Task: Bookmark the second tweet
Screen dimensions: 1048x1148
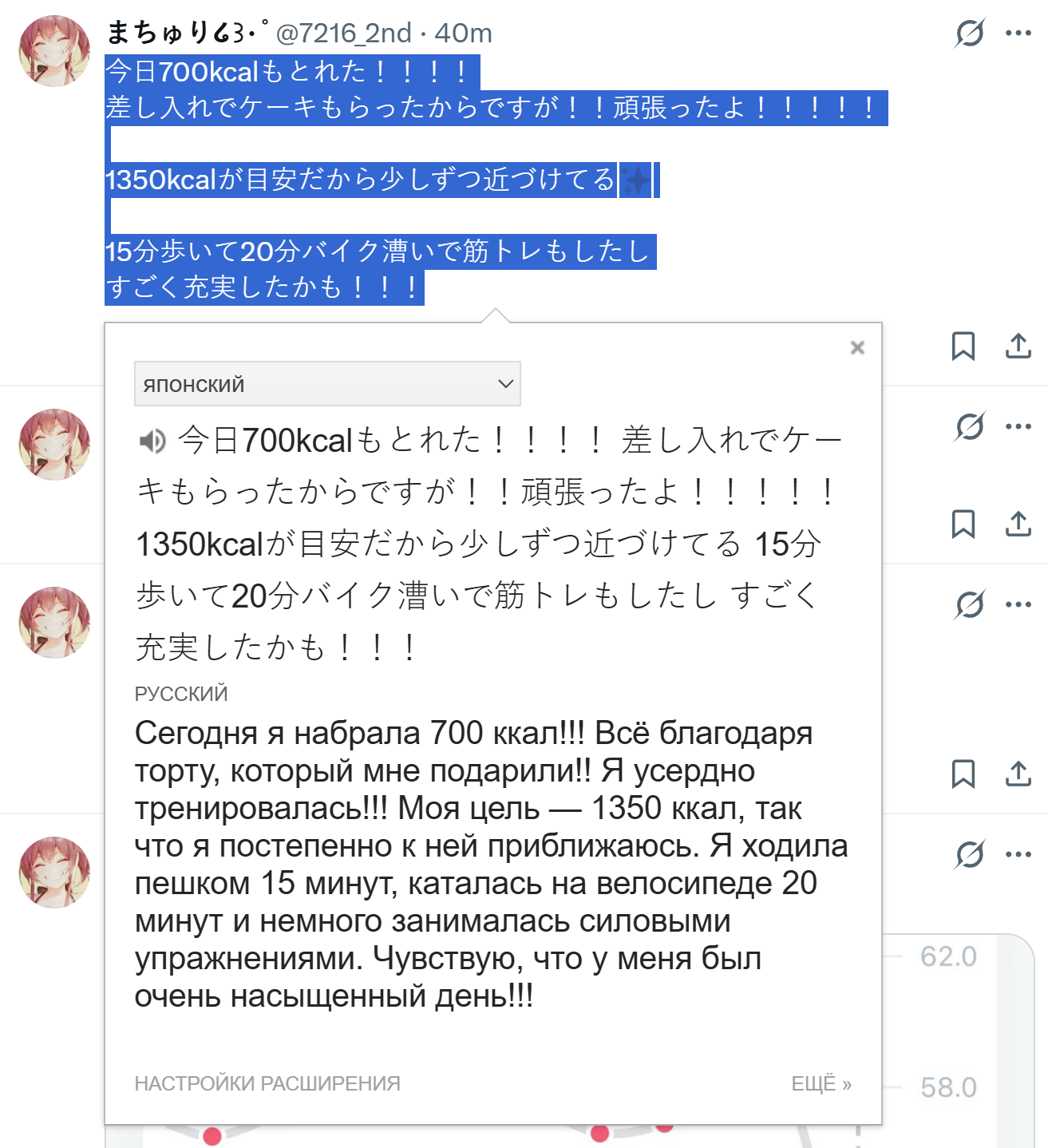Action: point(963,524)
